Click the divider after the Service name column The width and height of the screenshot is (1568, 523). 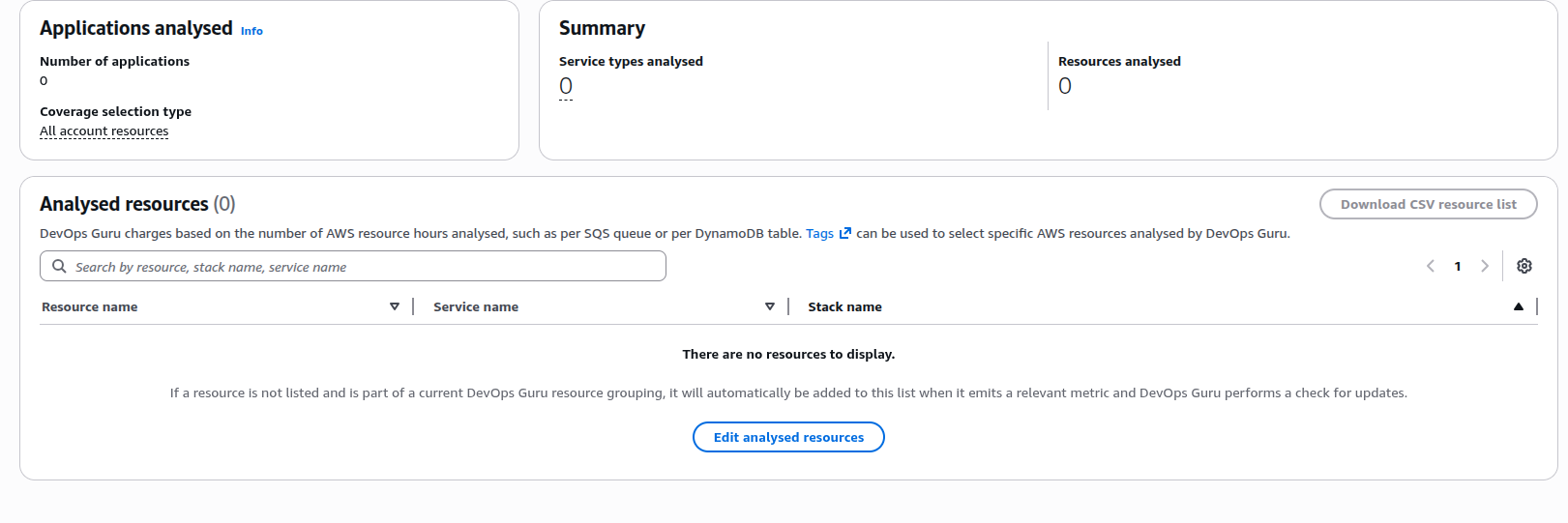pos(788,306)
